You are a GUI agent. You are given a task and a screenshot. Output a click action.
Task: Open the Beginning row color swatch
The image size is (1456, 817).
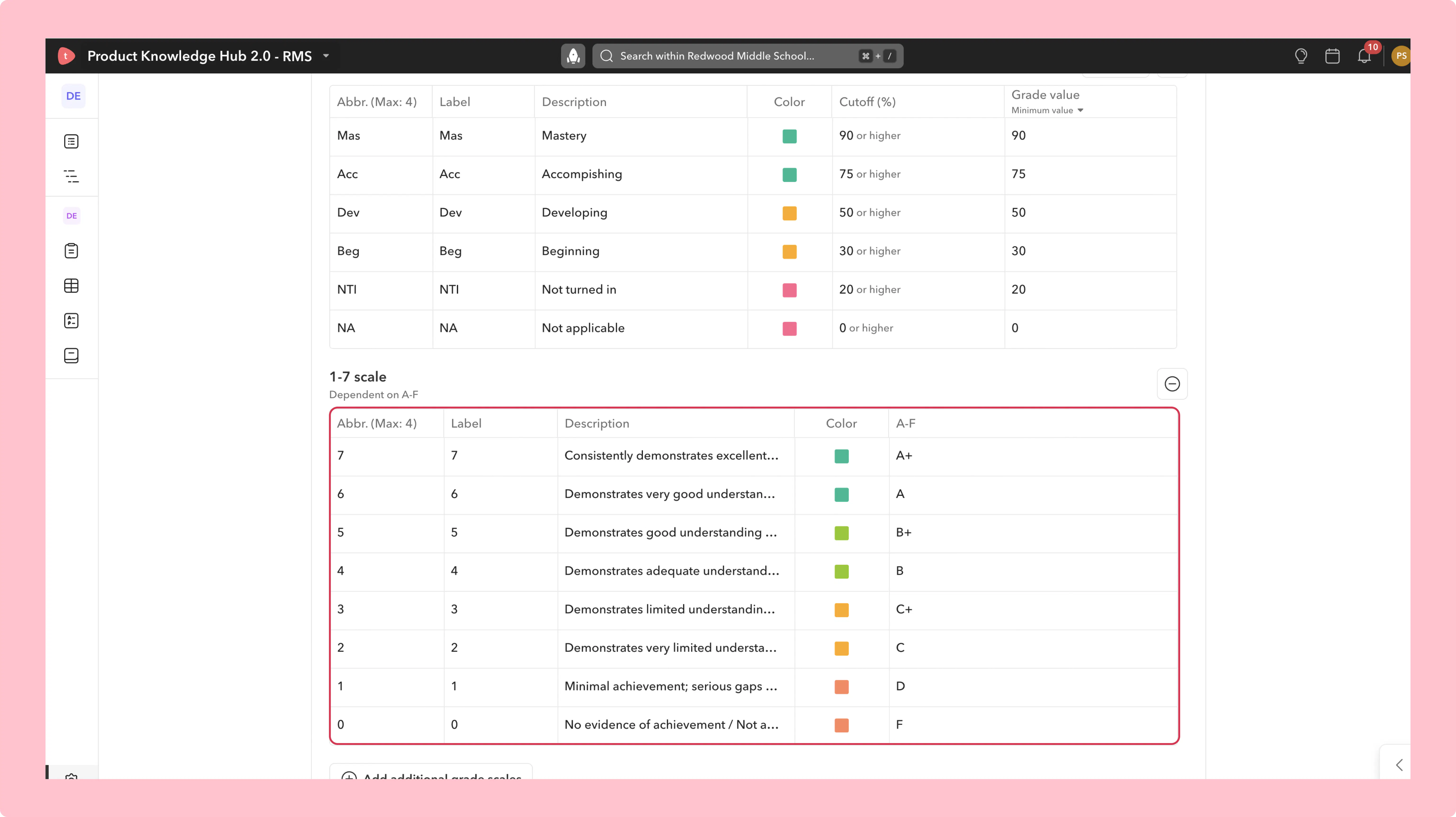[790, 251]
